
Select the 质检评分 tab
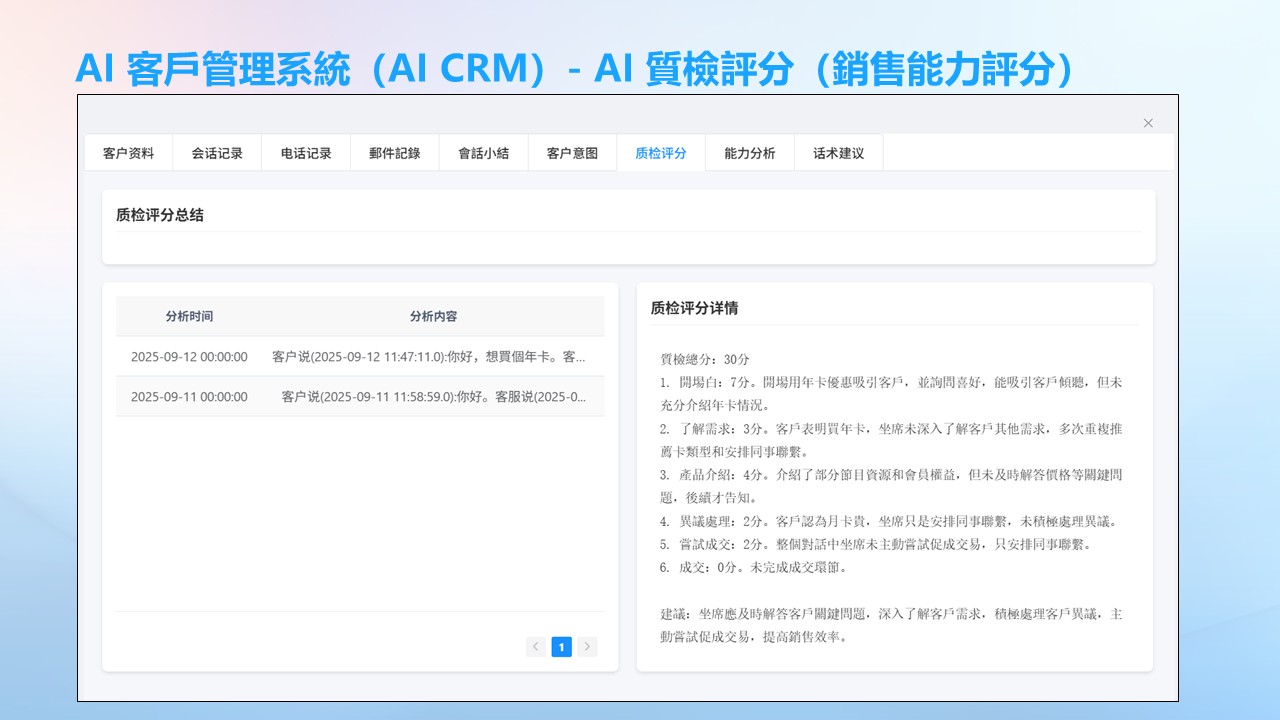[x=661, y=153]
